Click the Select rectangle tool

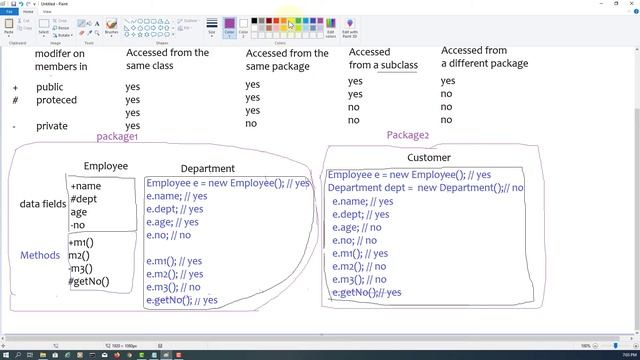click(x=44, y=24)
